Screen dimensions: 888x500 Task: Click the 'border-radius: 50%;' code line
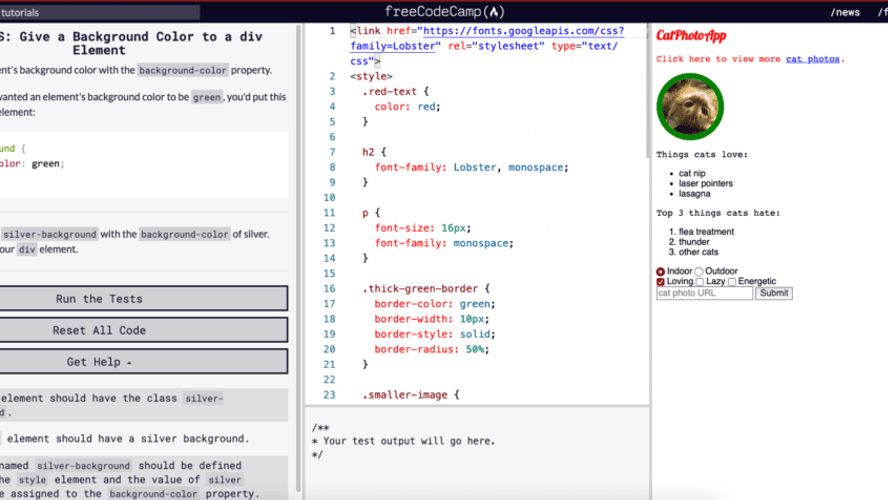point(432,349)
